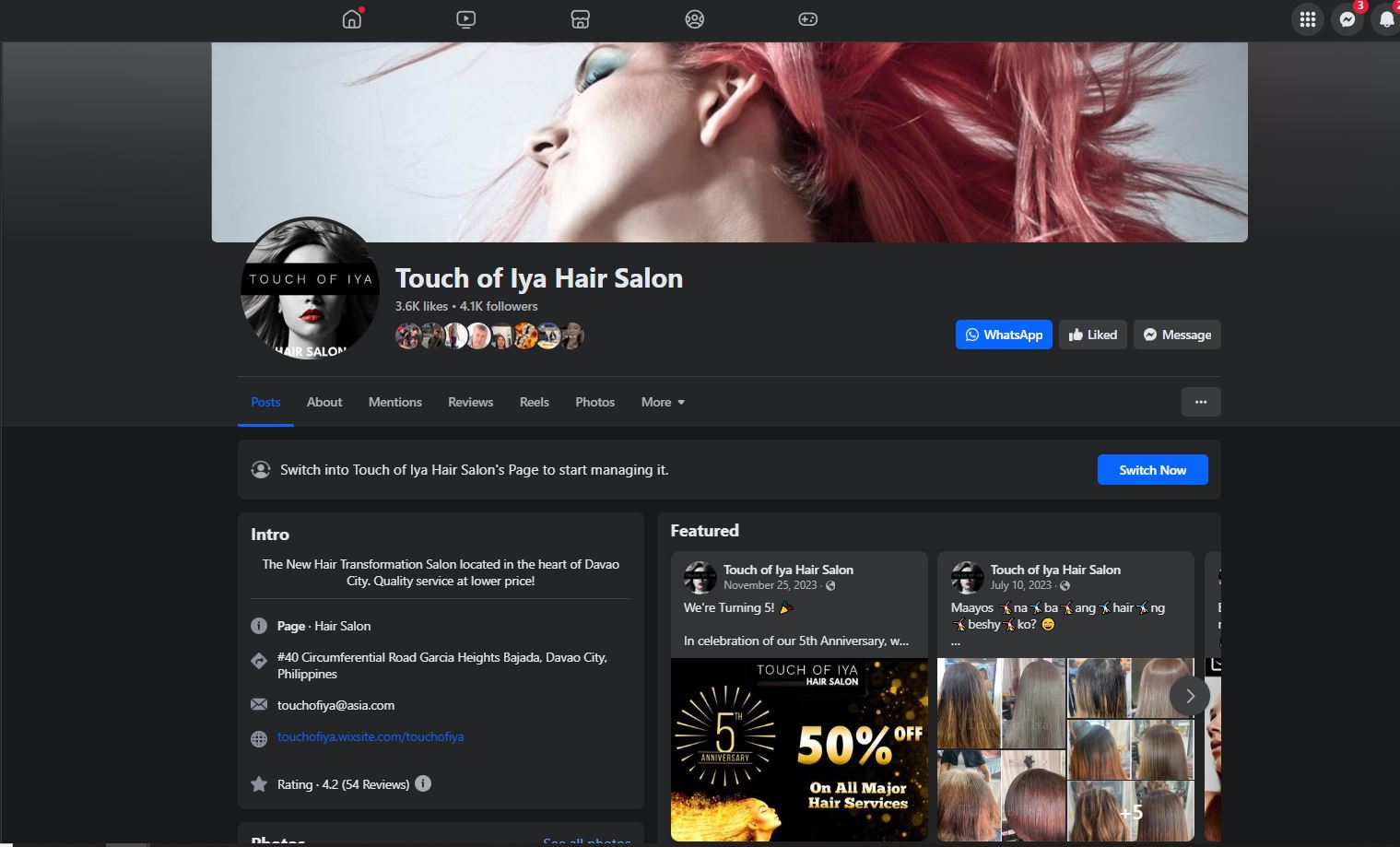Click the Intro heading
The height and width of the screenshot is (847, 1400).
pos(270,535)
